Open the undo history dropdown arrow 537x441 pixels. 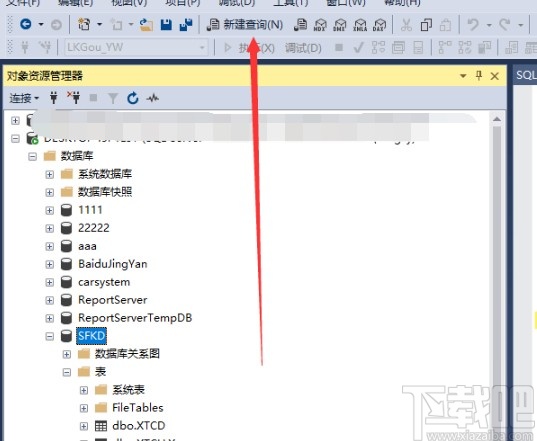489,25
